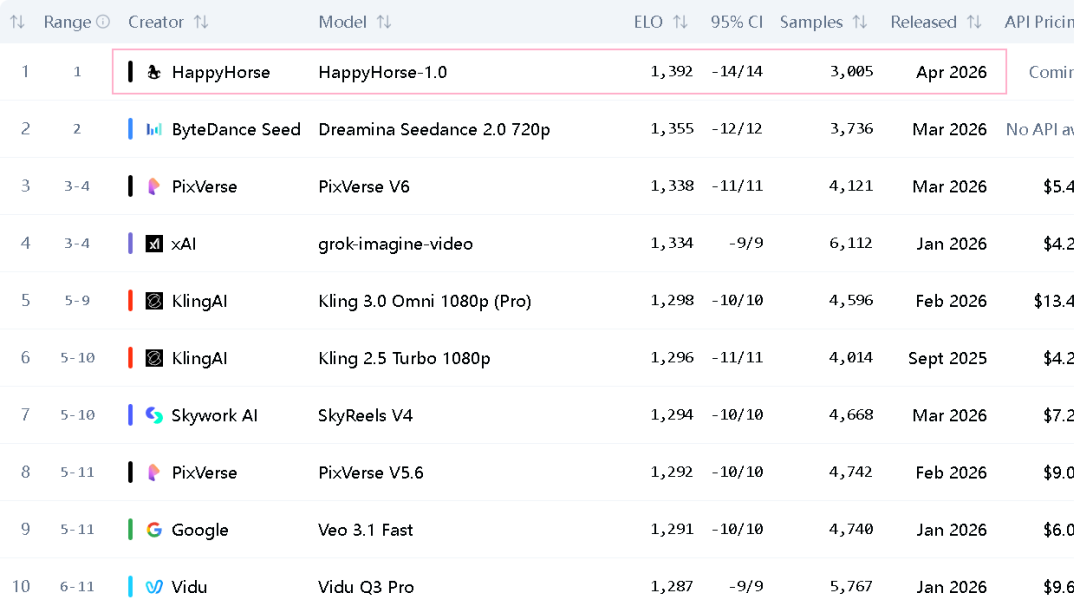Open the xAI creator name

184,243
